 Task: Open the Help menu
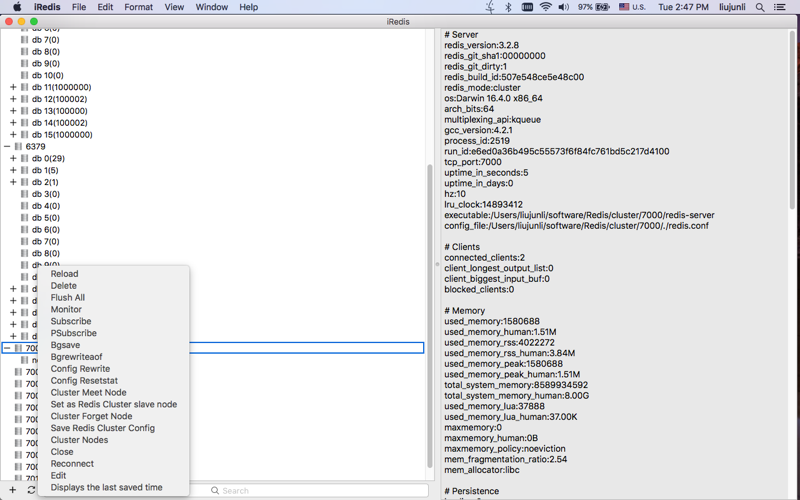pyautogui.click(x=248, y=7)
